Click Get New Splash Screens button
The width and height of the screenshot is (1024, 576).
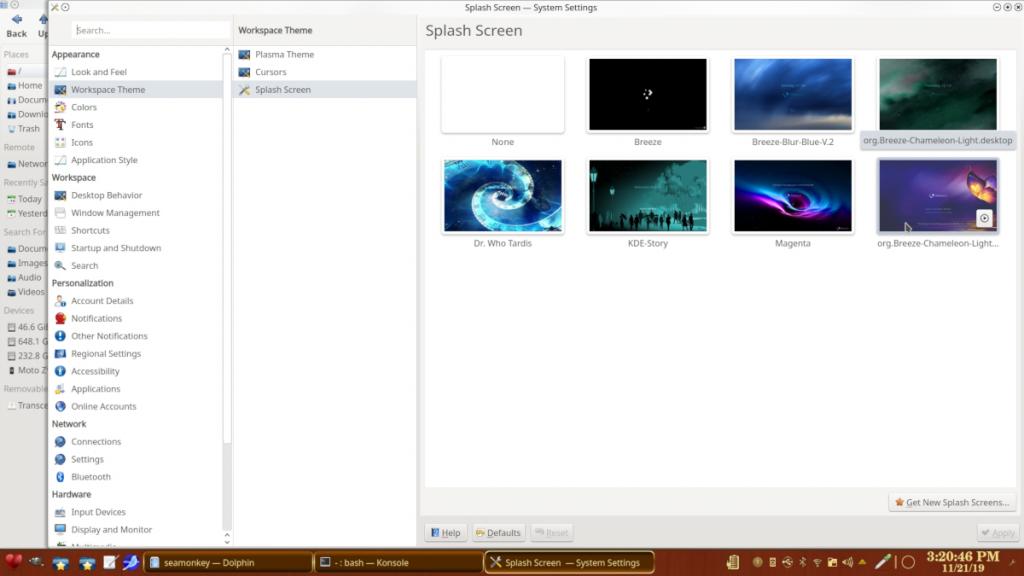click(x=952, y=503)
